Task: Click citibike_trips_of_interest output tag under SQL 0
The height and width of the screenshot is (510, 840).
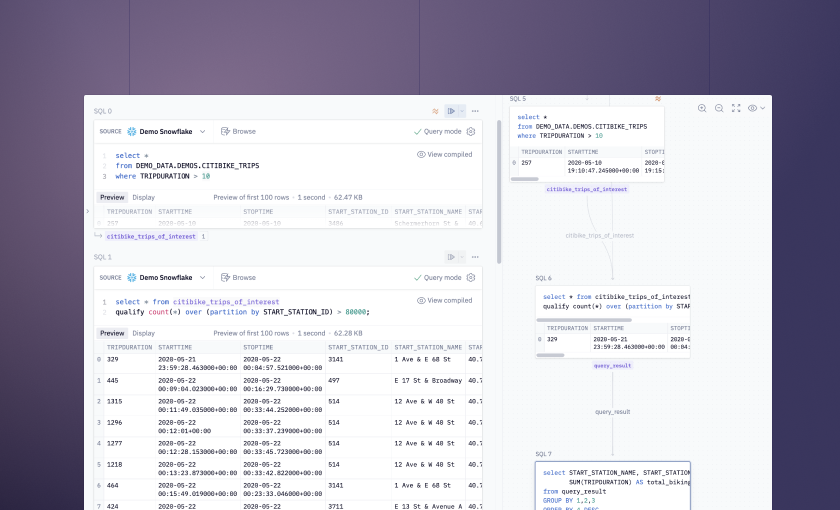Action: click(151, 236)
